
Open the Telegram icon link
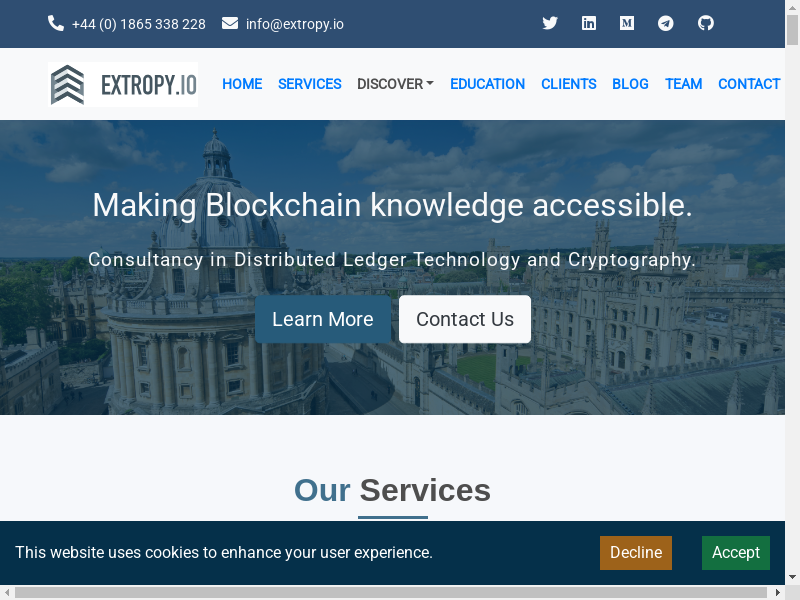click(x=665, y=23)
